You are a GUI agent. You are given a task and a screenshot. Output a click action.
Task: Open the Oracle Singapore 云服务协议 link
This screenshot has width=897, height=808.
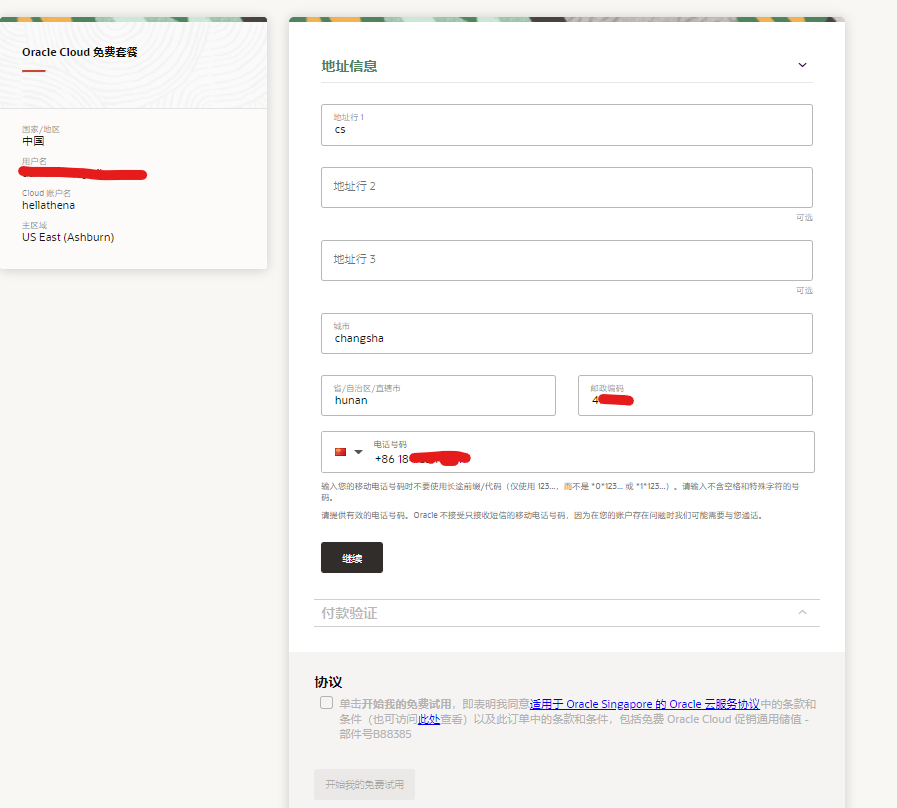(645, 704)
